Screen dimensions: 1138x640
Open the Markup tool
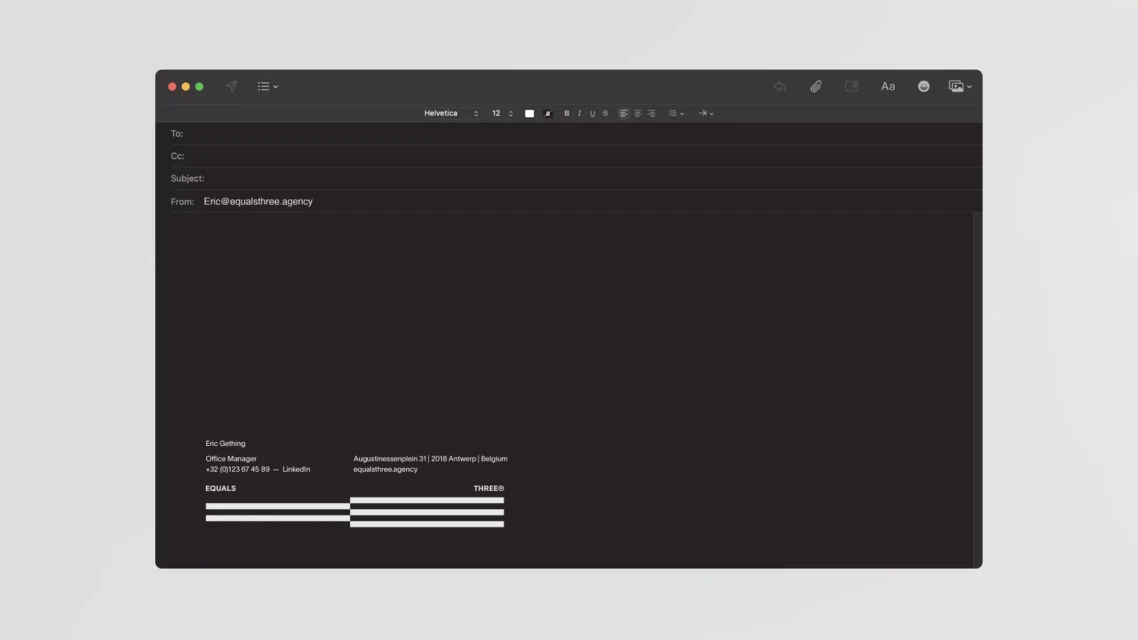point(852,86)
